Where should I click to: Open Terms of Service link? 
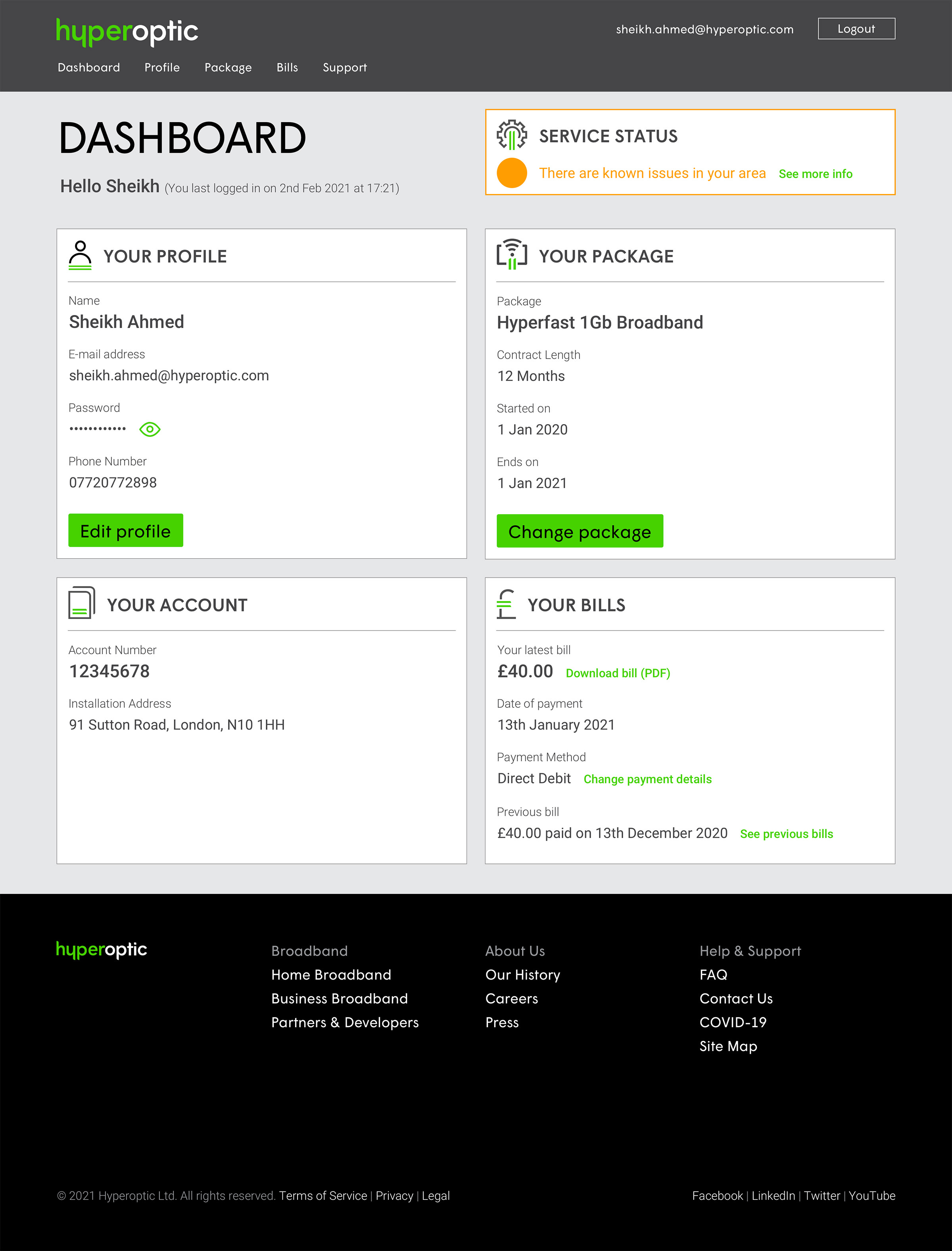point(323,1195)
